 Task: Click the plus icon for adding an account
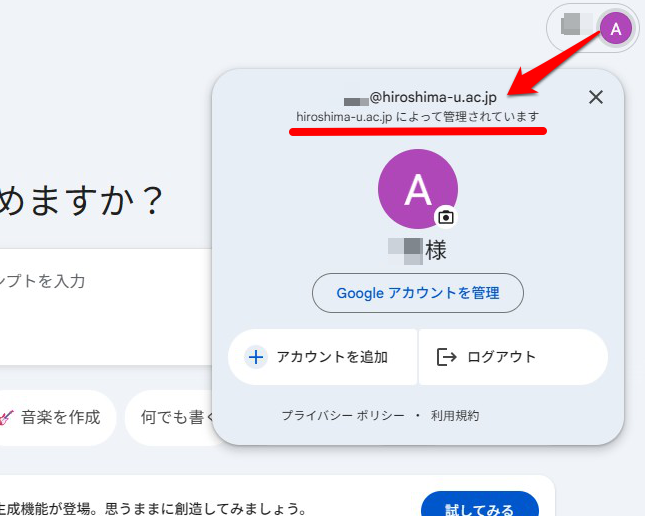tap(256, 357)
